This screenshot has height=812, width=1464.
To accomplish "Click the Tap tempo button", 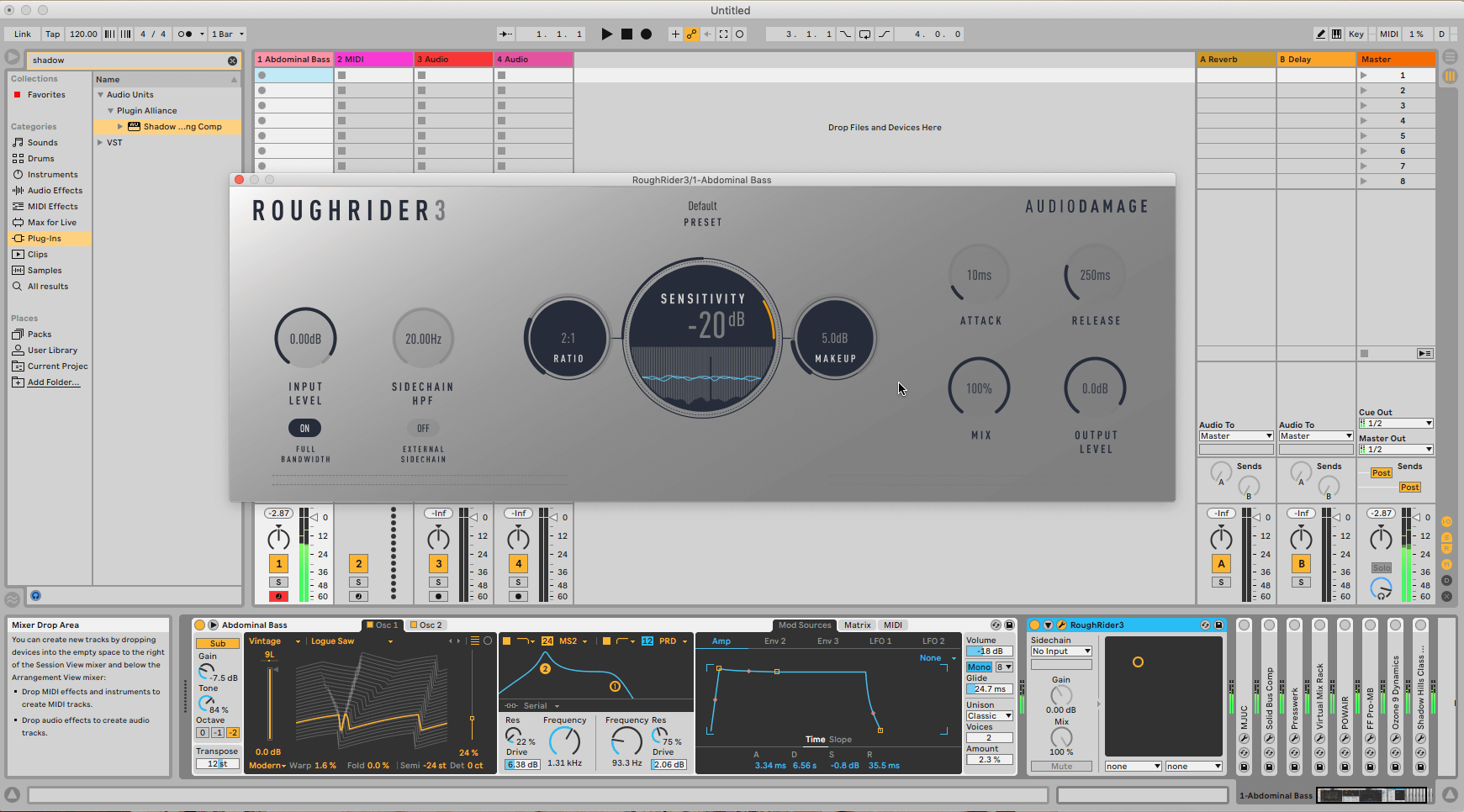I will (x=52, y=34).
